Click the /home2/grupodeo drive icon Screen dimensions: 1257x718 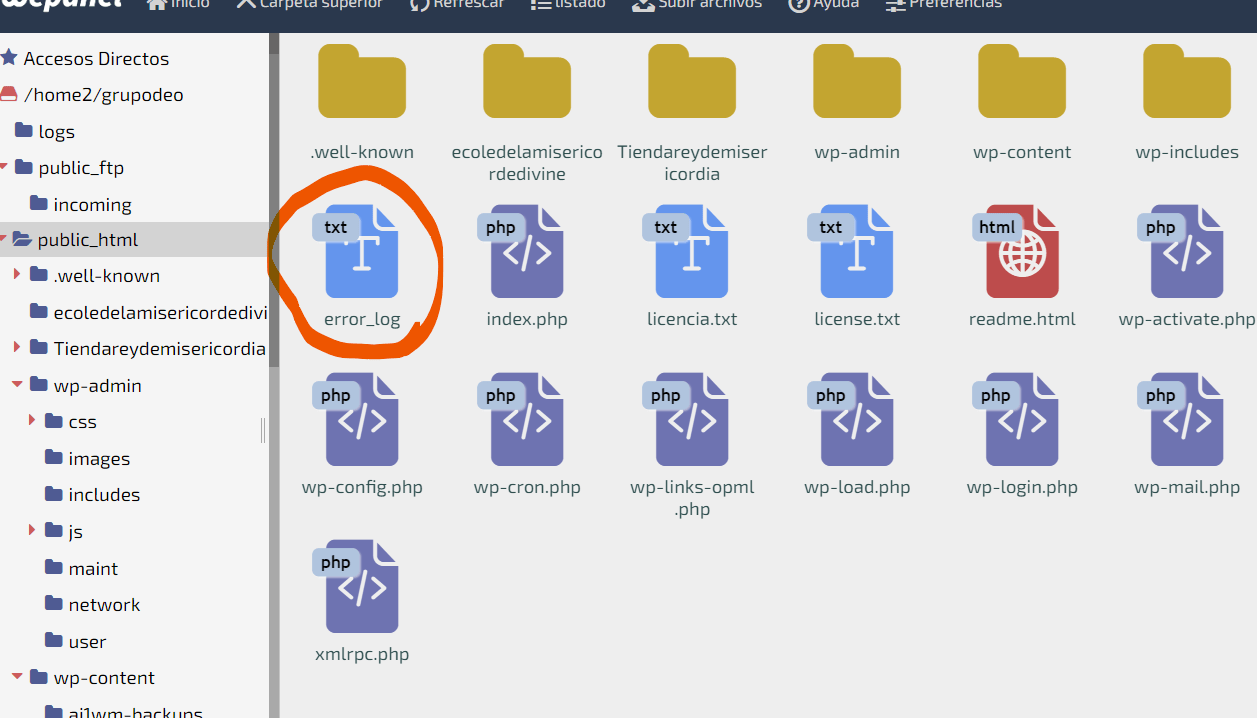pyautogui.click(x=9, y=95)
